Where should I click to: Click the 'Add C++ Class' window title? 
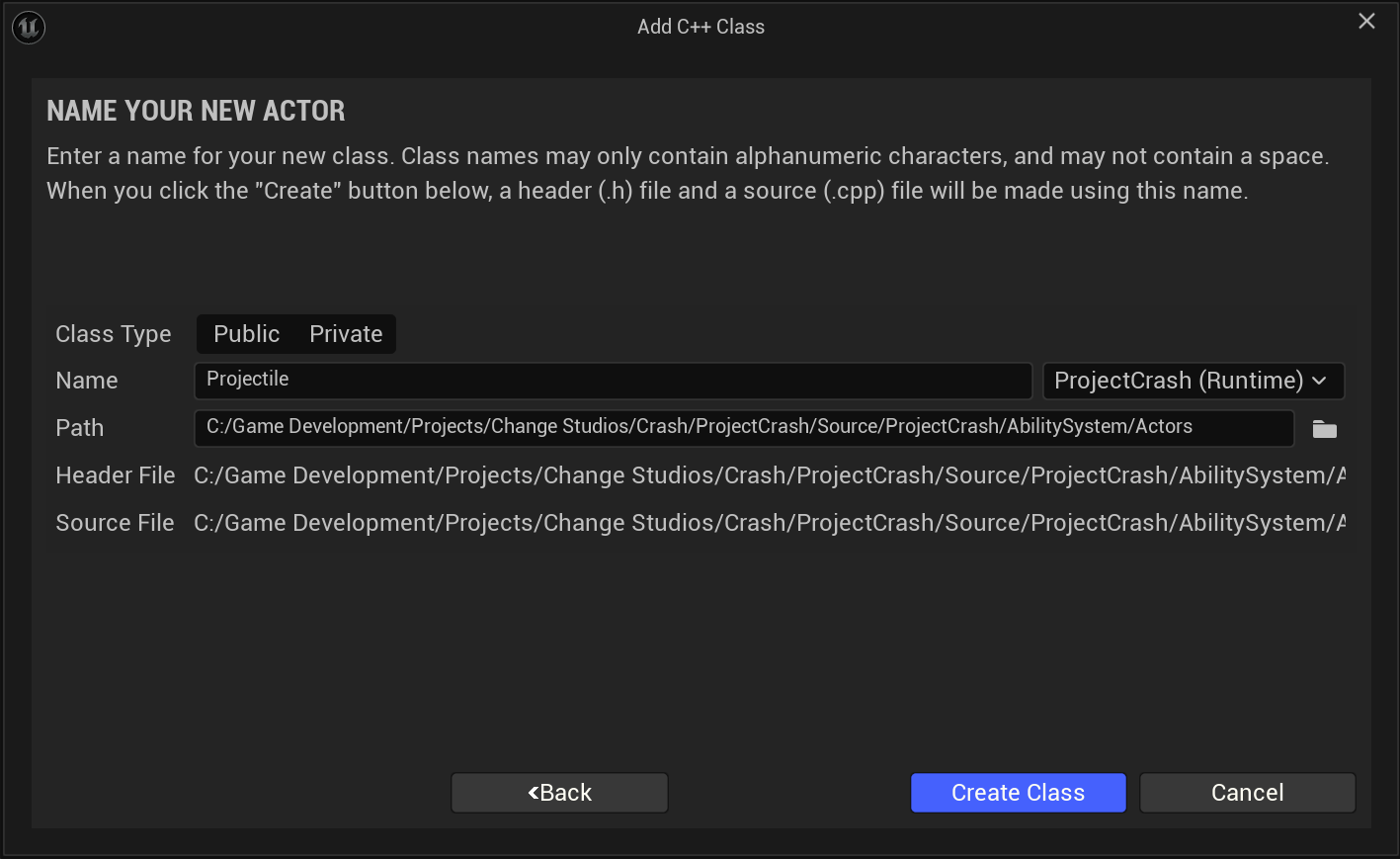pos(700,27)
